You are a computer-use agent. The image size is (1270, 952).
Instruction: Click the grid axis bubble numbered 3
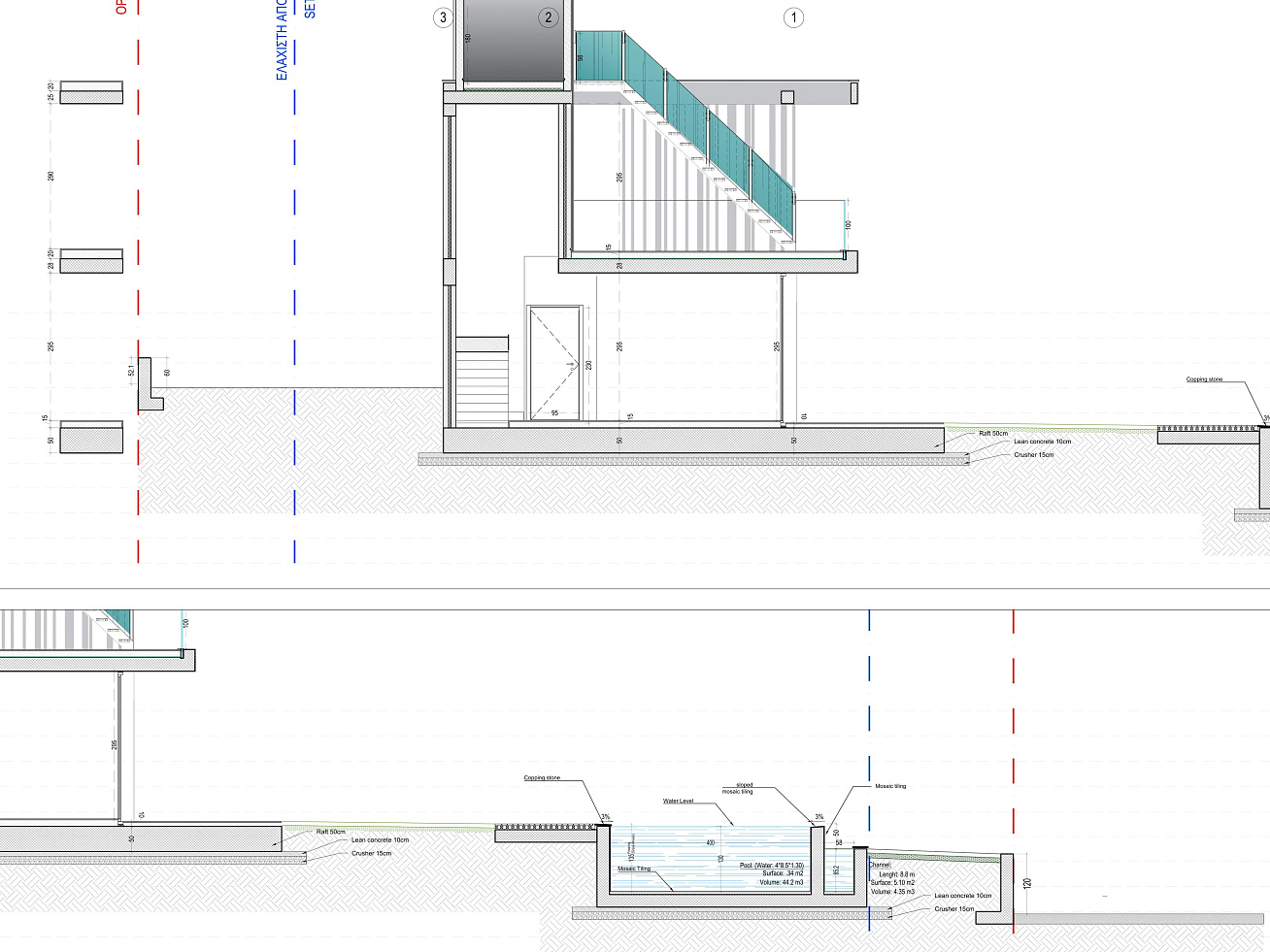click(444, 17)
